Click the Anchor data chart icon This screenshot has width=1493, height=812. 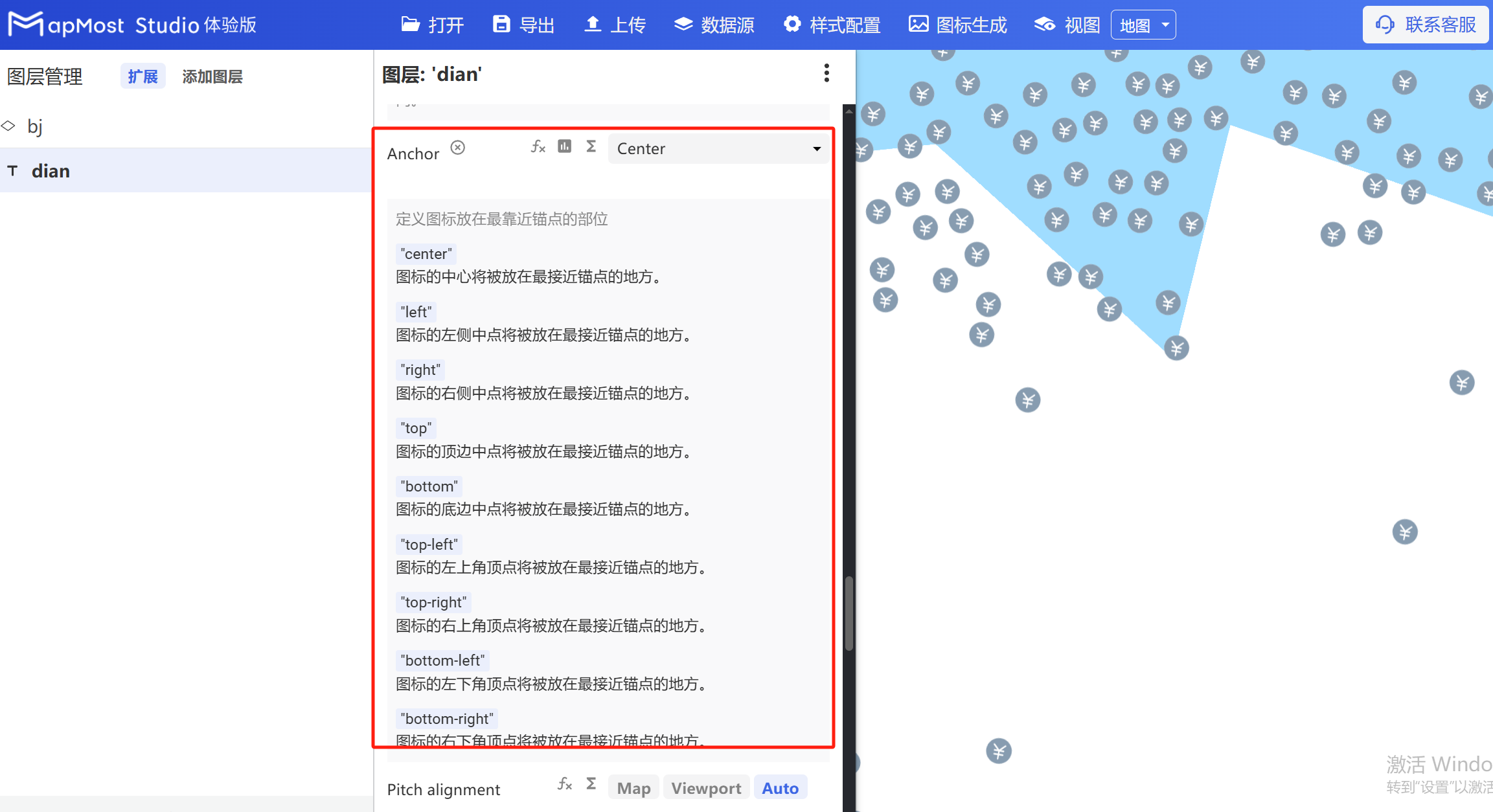pos(565,147)
